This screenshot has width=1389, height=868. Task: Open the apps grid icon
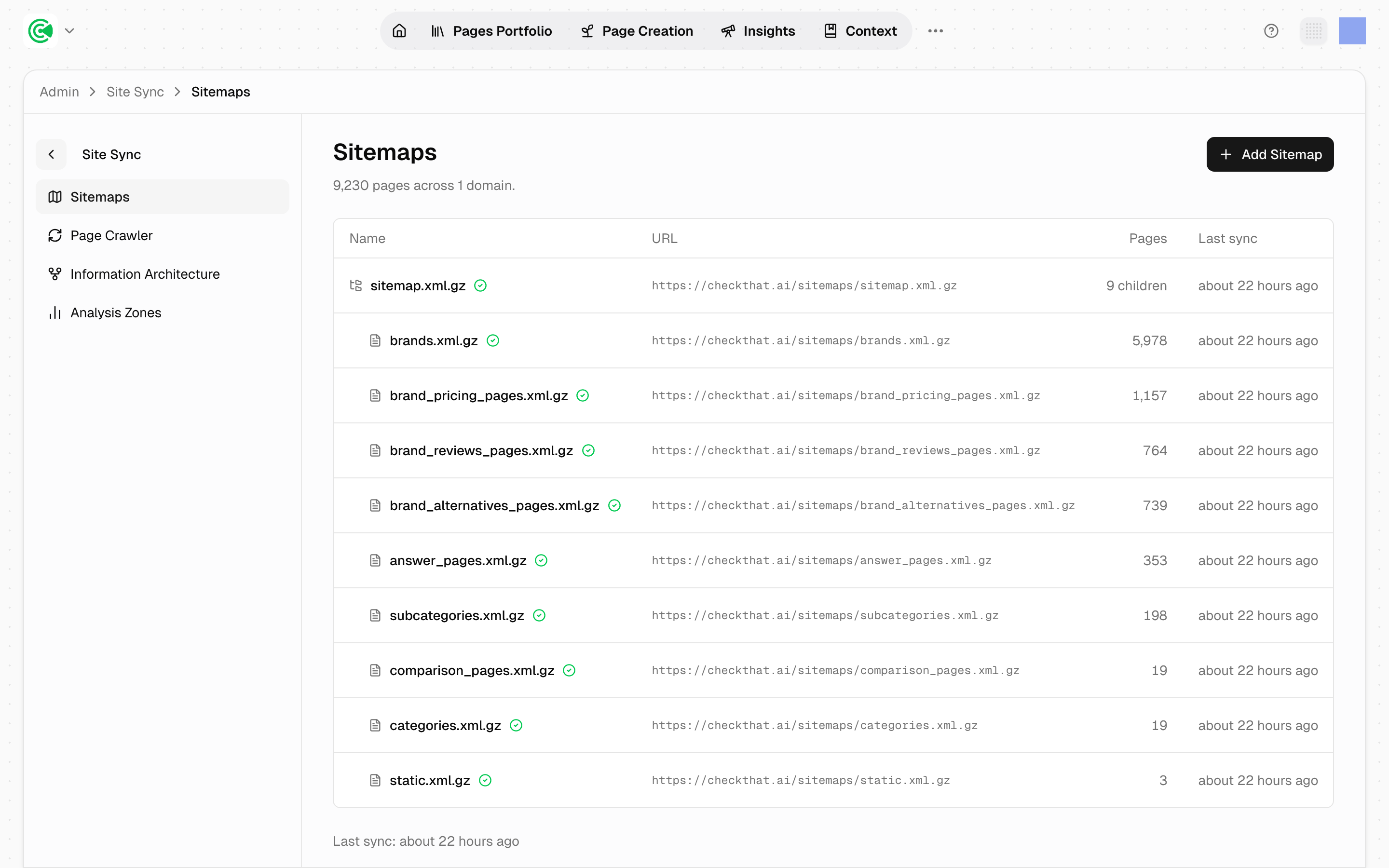tap(1313, 31)
